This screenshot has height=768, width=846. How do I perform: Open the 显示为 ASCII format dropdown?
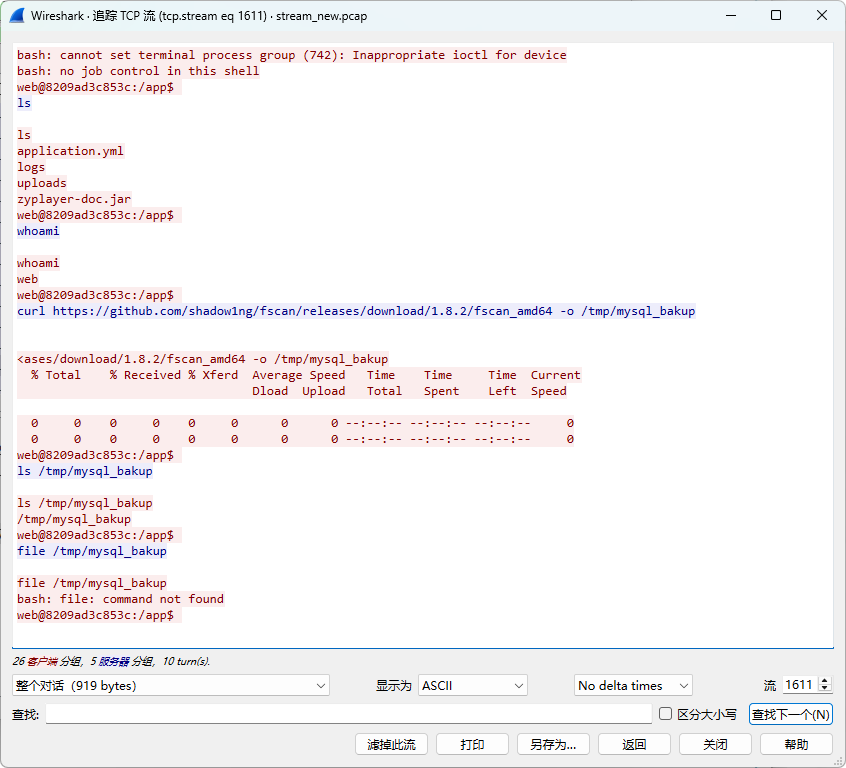point(473,685)
